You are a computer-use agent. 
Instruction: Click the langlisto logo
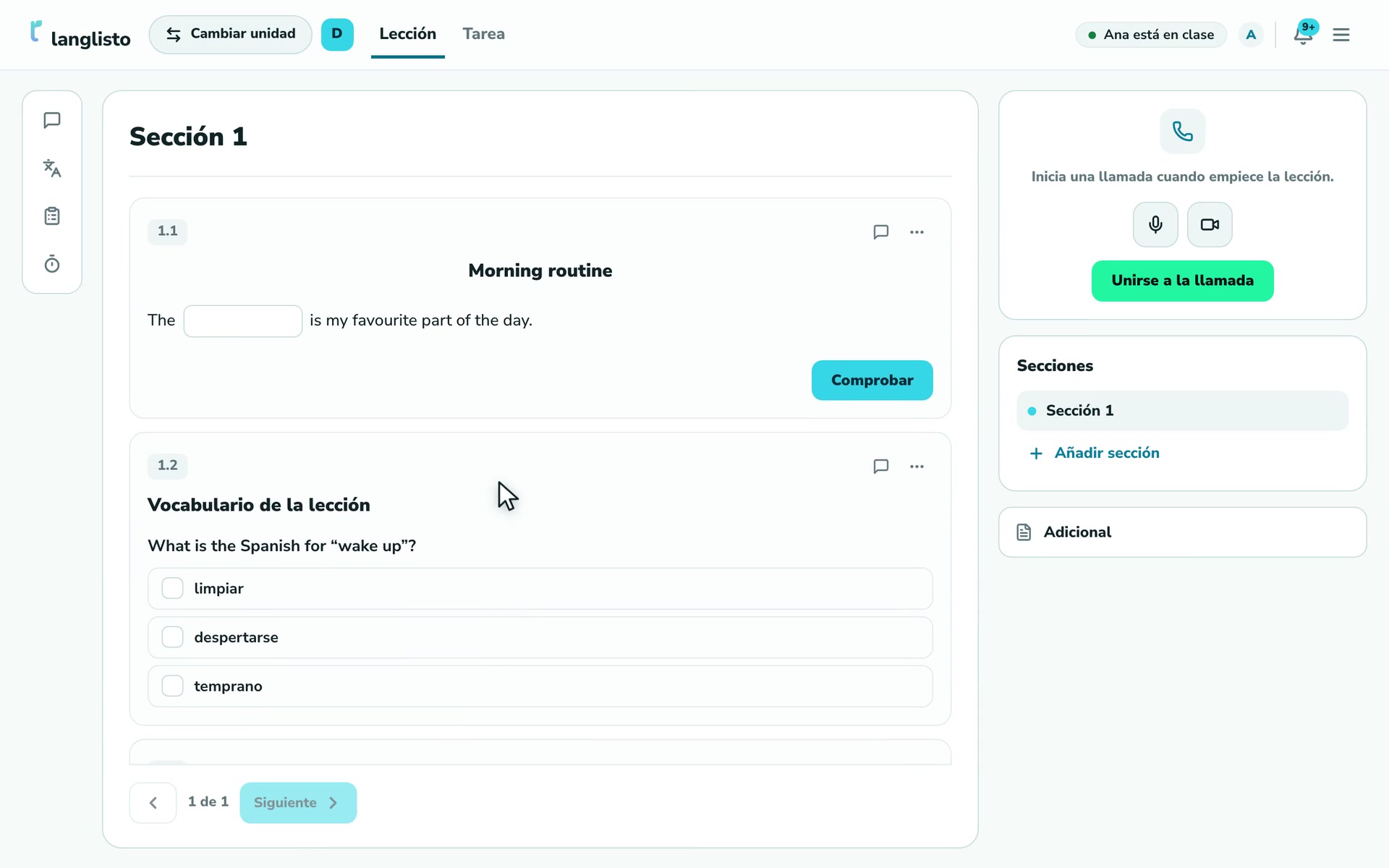[80, 35]
